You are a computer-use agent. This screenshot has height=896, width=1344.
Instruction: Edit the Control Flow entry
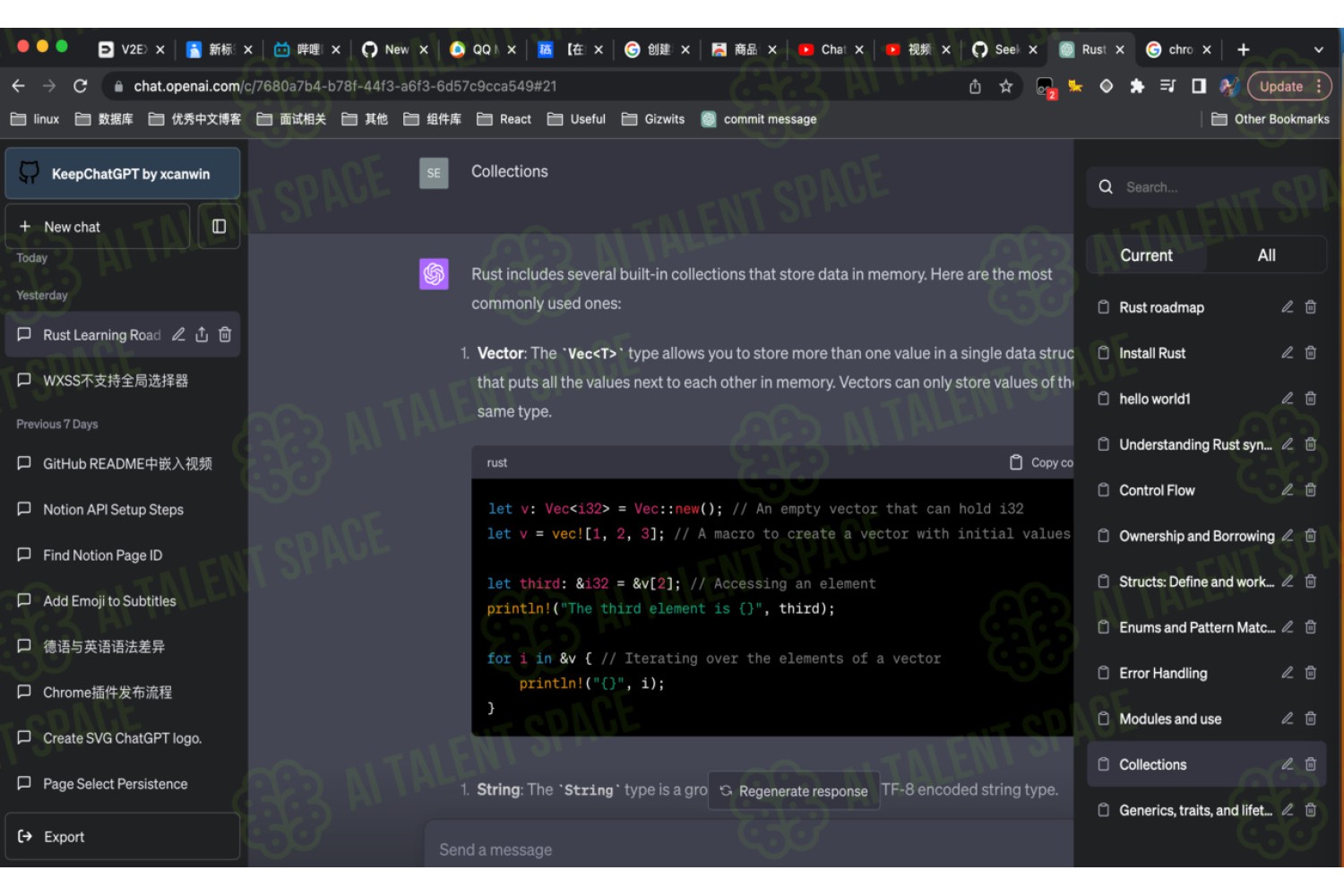pyautogui.click(x=1288, y=490)
